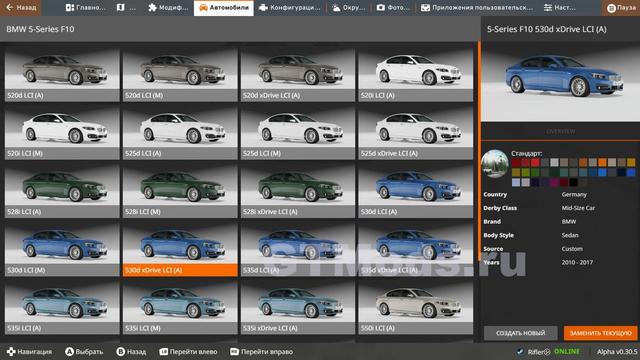Open the camera Фото tab
640x360 pixels.
393,8
